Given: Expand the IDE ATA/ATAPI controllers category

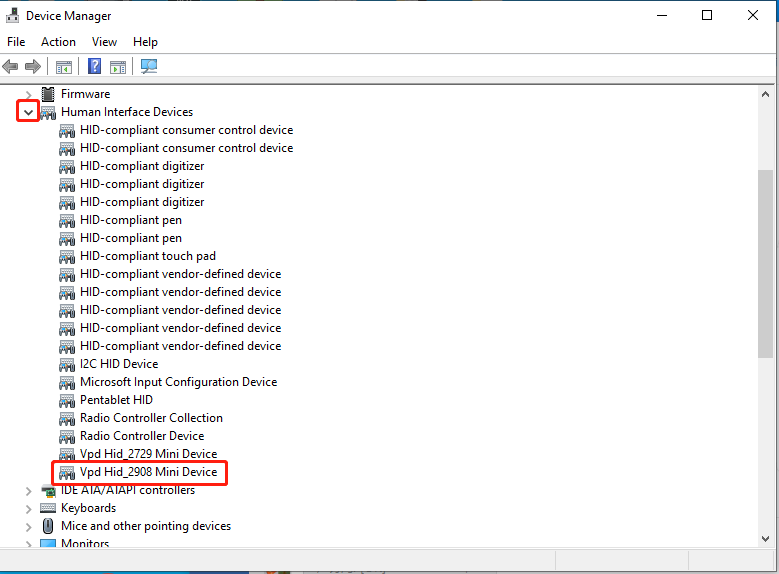Looking at the screenshot, I should (28, 491).
